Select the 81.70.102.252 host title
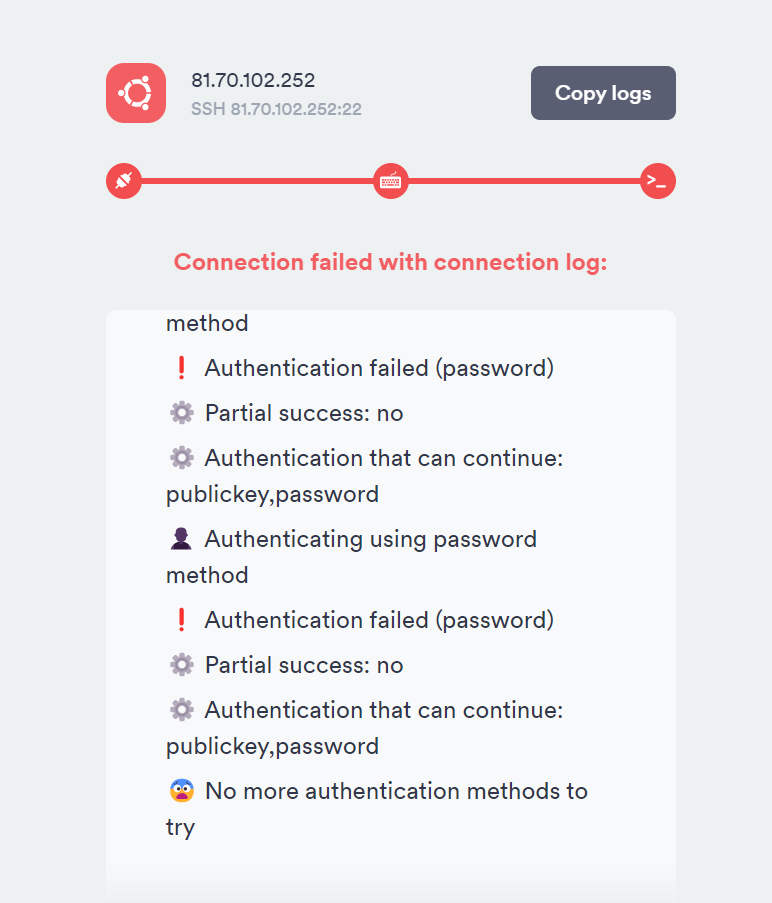 pyautogui.click(x=253, y=80)
